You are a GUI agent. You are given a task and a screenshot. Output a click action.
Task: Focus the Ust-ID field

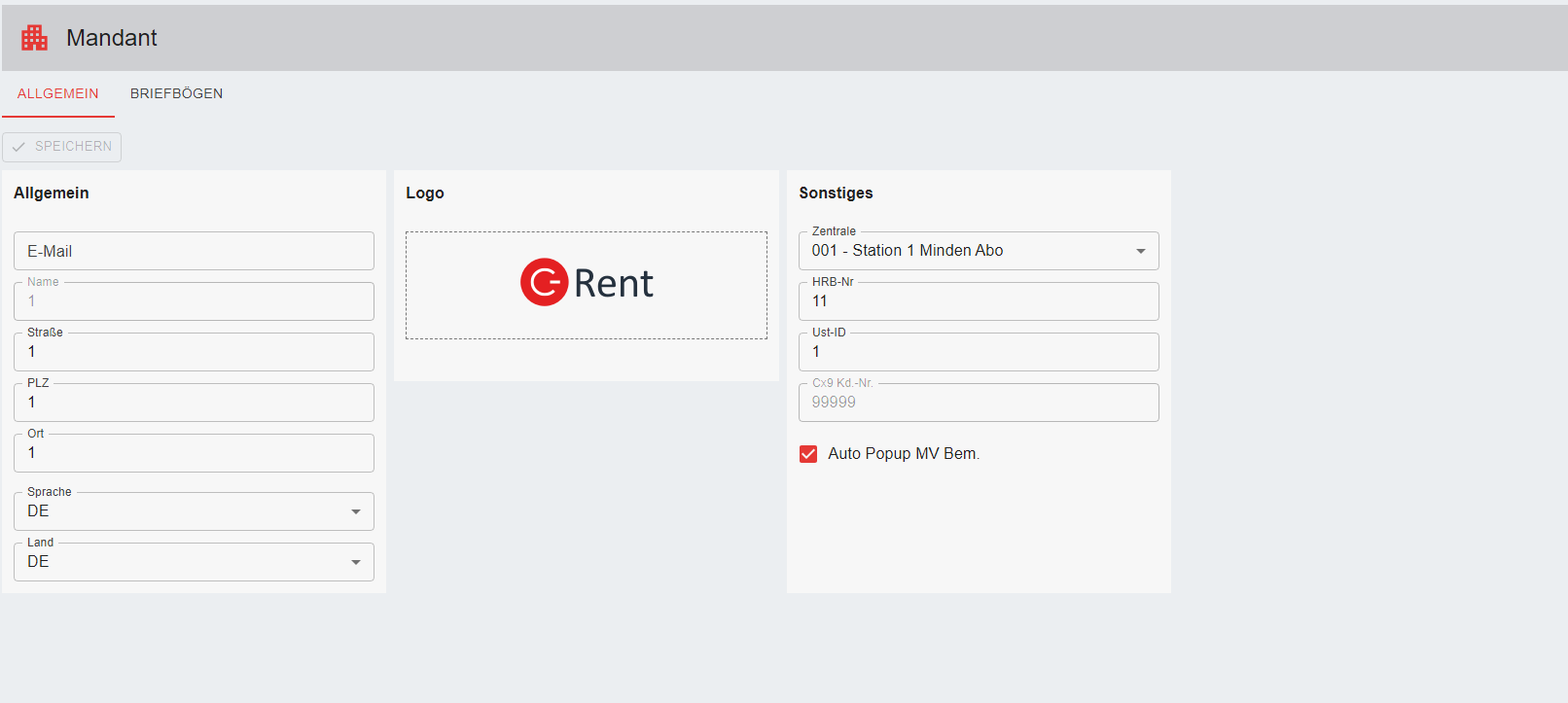tap(978, 352)
